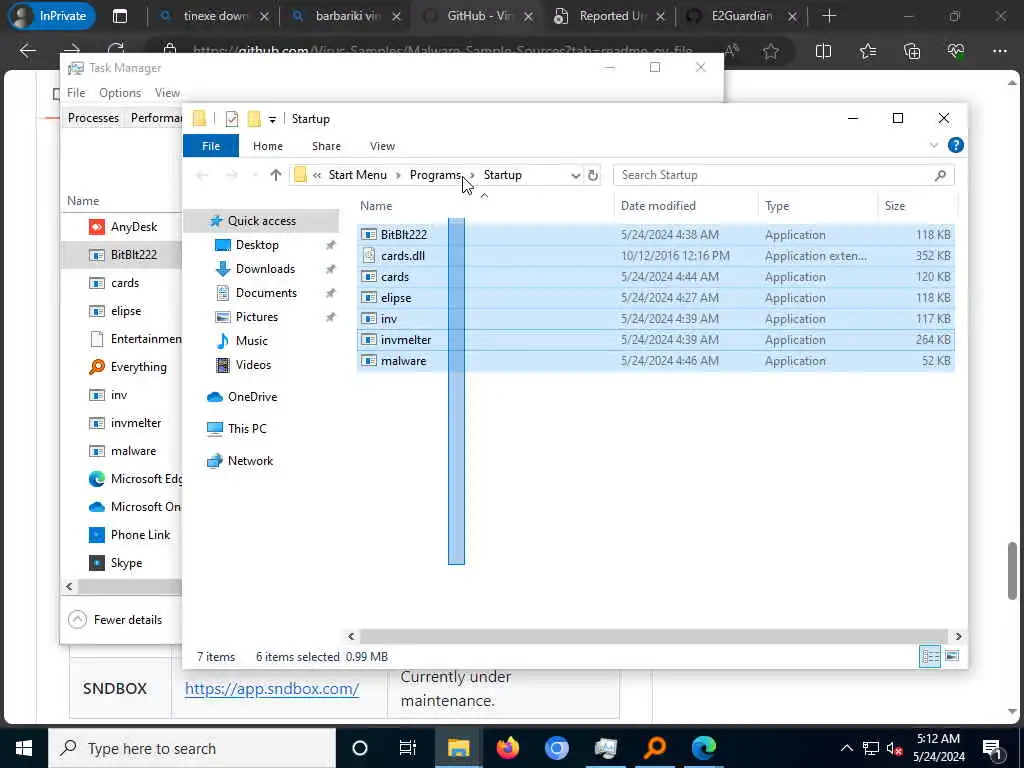Open Task Manager's Options menu
Screen dimensions: 1024x768
[120, 93]
